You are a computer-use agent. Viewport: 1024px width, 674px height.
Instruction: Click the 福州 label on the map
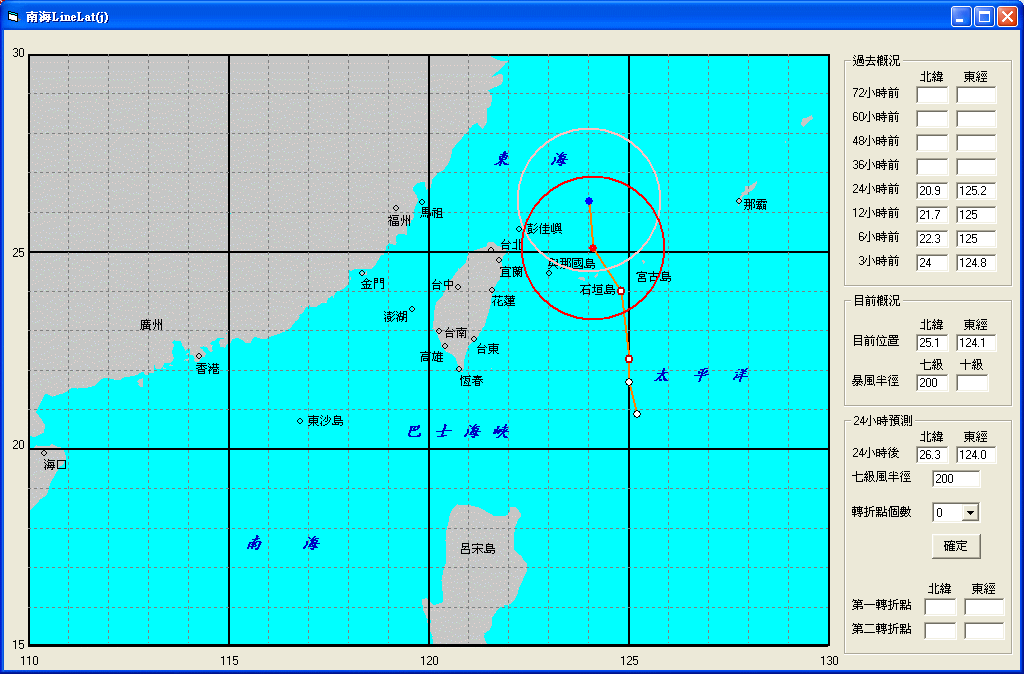(x=400, y=221)
